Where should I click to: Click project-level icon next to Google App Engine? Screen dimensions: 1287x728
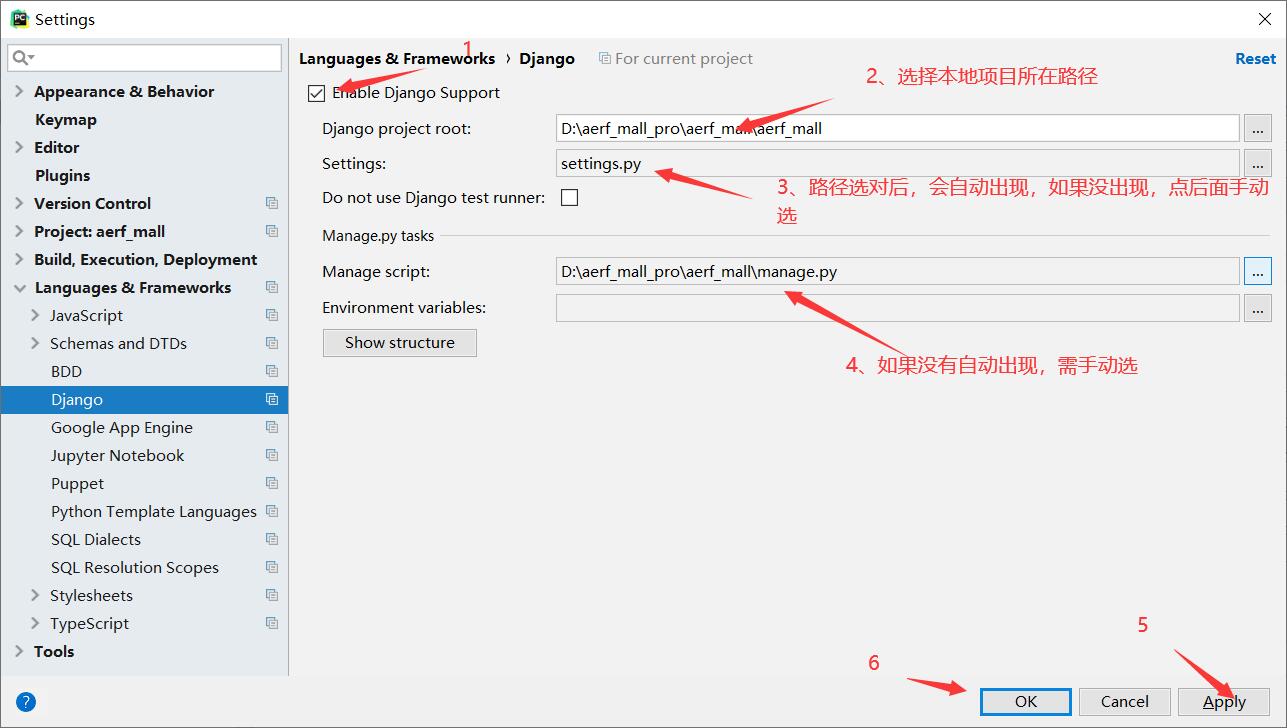pos(271,427)
